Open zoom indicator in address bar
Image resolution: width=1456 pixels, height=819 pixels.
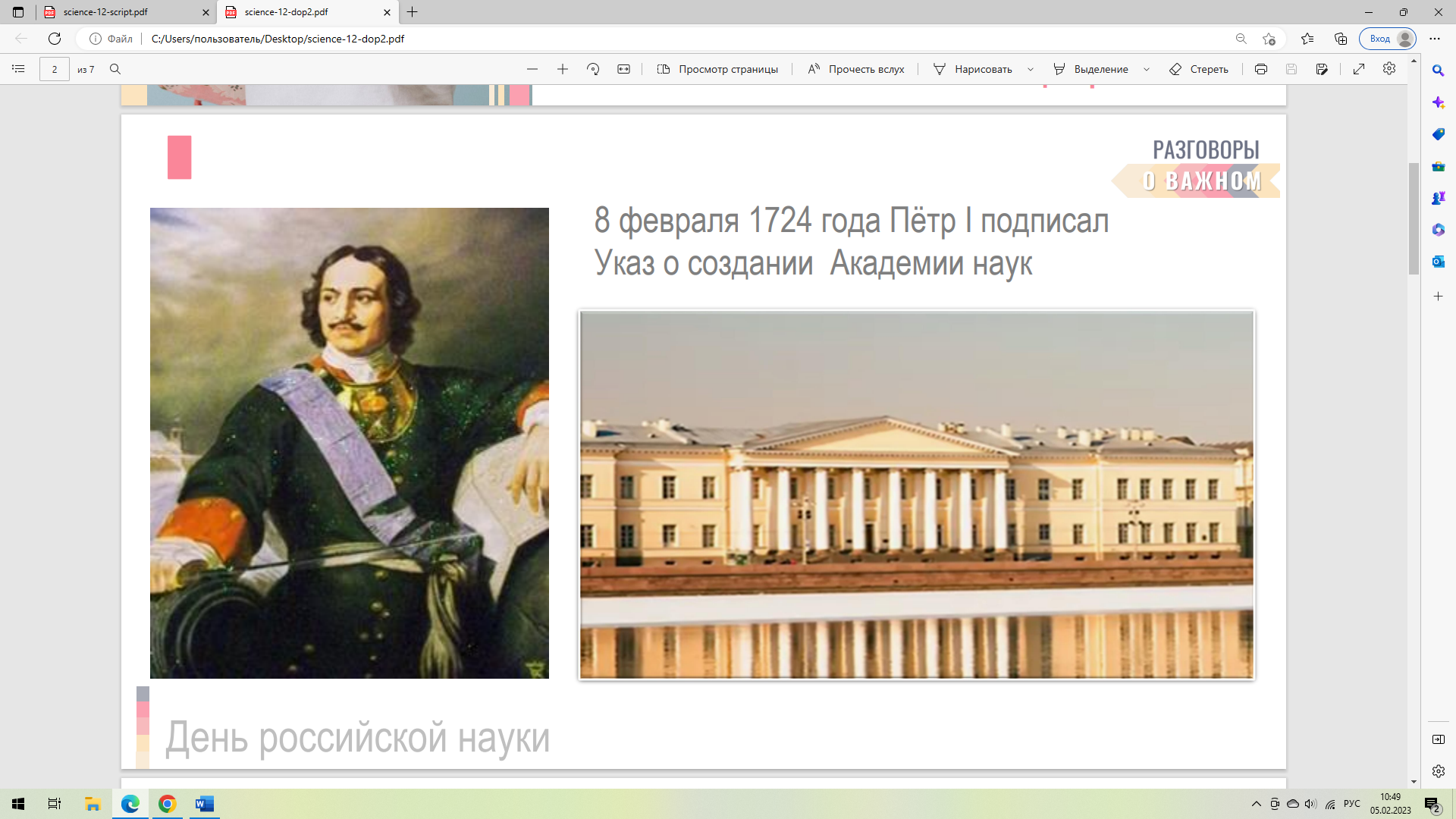pyautogui.click(x=1241, y=39)
